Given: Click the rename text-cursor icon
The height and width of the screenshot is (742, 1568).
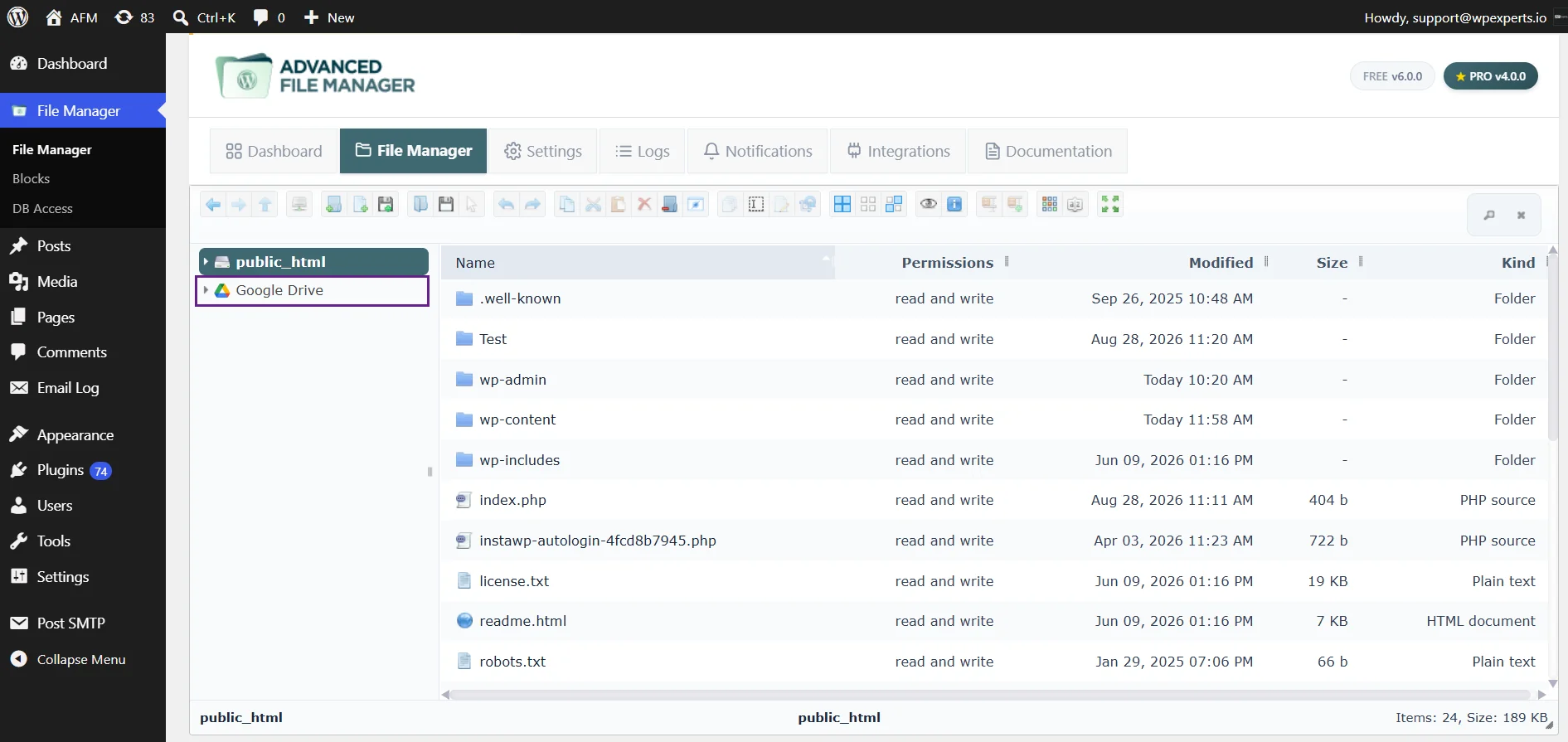Looking at the screenshot, I should tap(756, 204).
